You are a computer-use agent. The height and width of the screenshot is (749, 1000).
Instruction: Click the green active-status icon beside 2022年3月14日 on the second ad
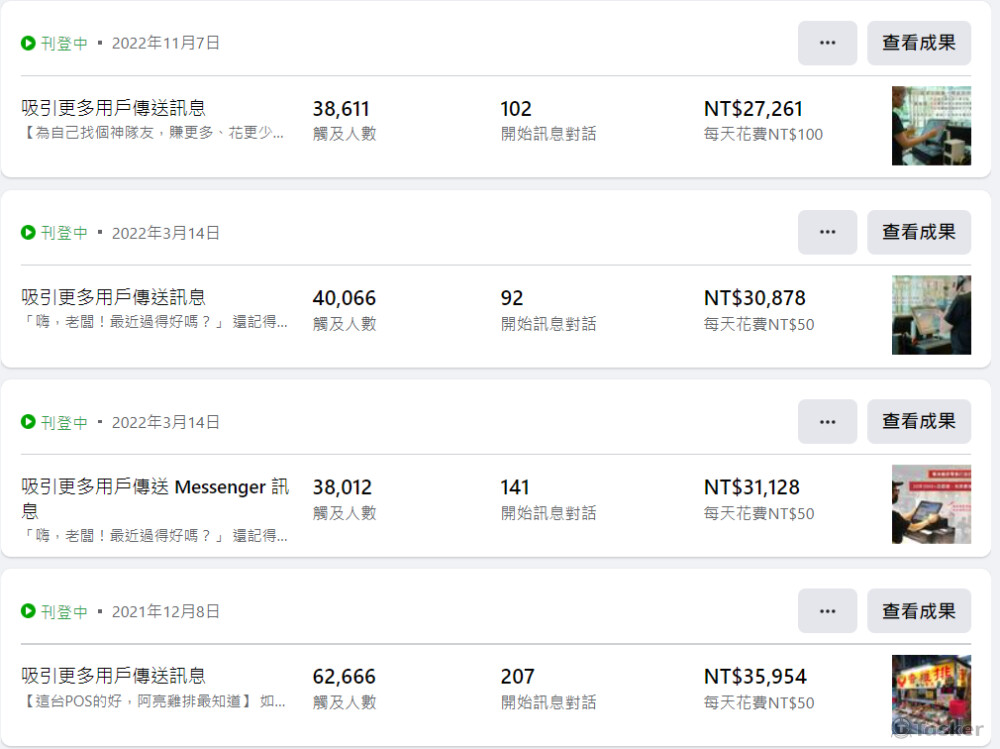pyautogui.click(x=27, y=232)
